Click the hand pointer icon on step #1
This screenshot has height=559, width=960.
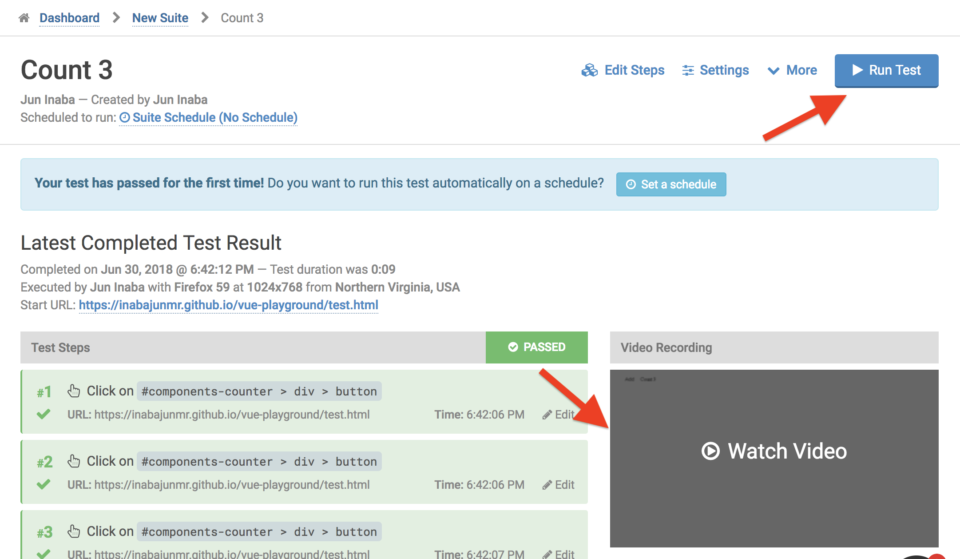(74, 391)
